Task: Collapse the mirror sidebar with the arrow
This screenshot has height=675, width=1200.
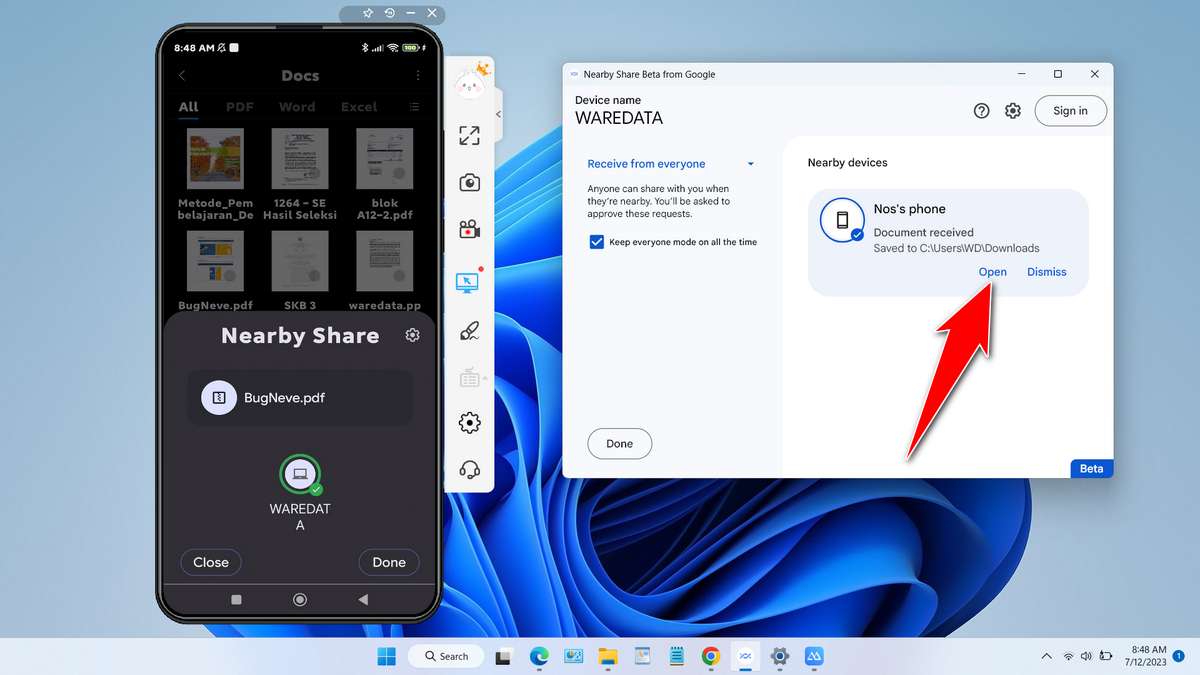Action: pos(498,114)
